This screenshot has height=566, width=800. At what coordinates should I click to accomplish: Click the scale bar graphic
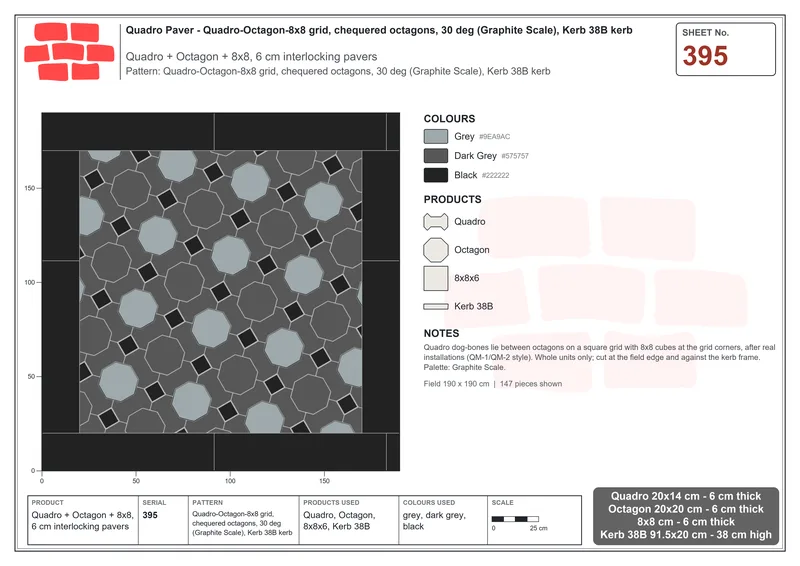(515, 519)
